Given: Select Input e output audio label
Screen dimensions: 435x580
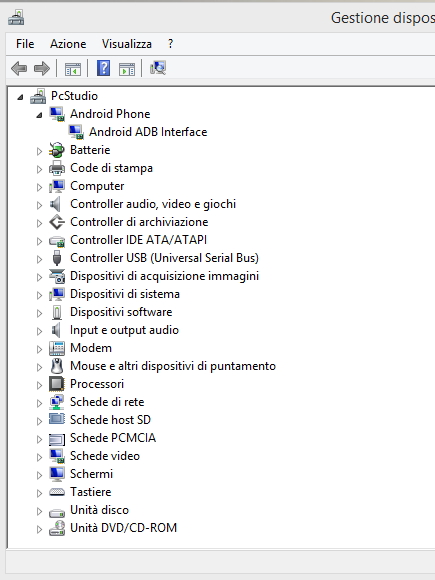Looking at the screenshot, I should pyautogui.click(x=124, y=330).
